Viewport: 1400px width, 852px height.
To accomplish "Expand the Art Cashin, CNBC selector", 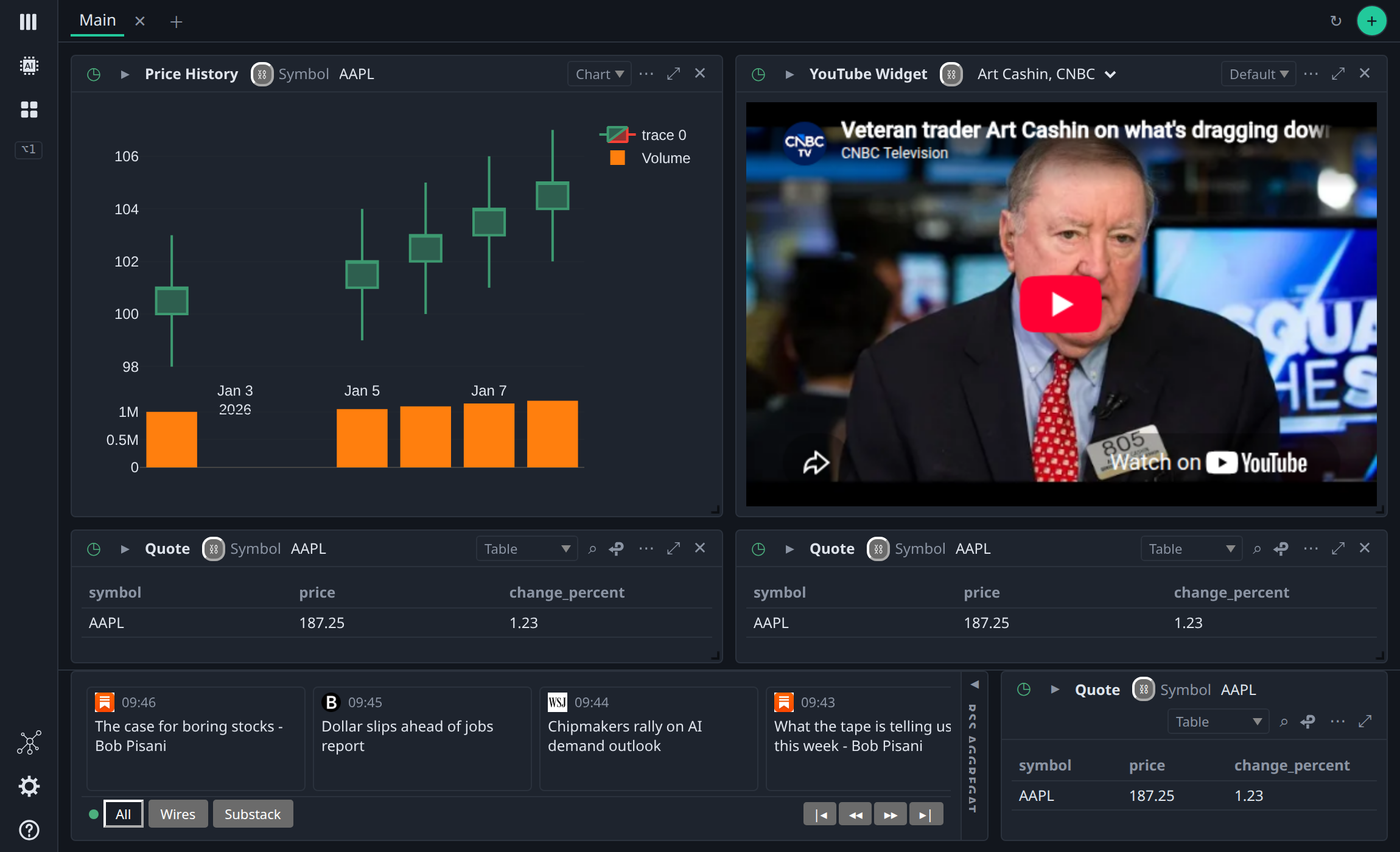I will pos(1046,74).
